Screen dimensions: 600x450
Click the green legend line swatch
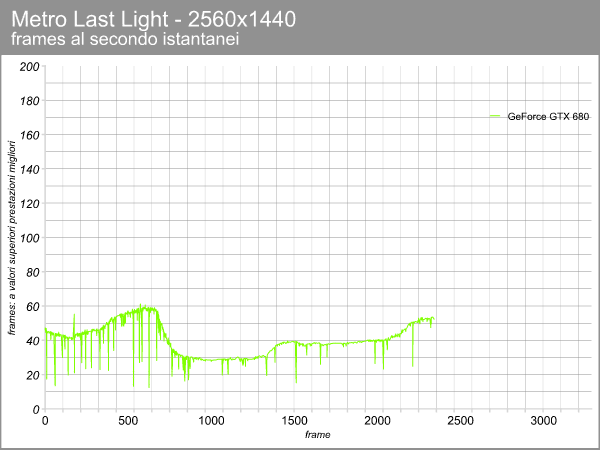coord(495,116)
